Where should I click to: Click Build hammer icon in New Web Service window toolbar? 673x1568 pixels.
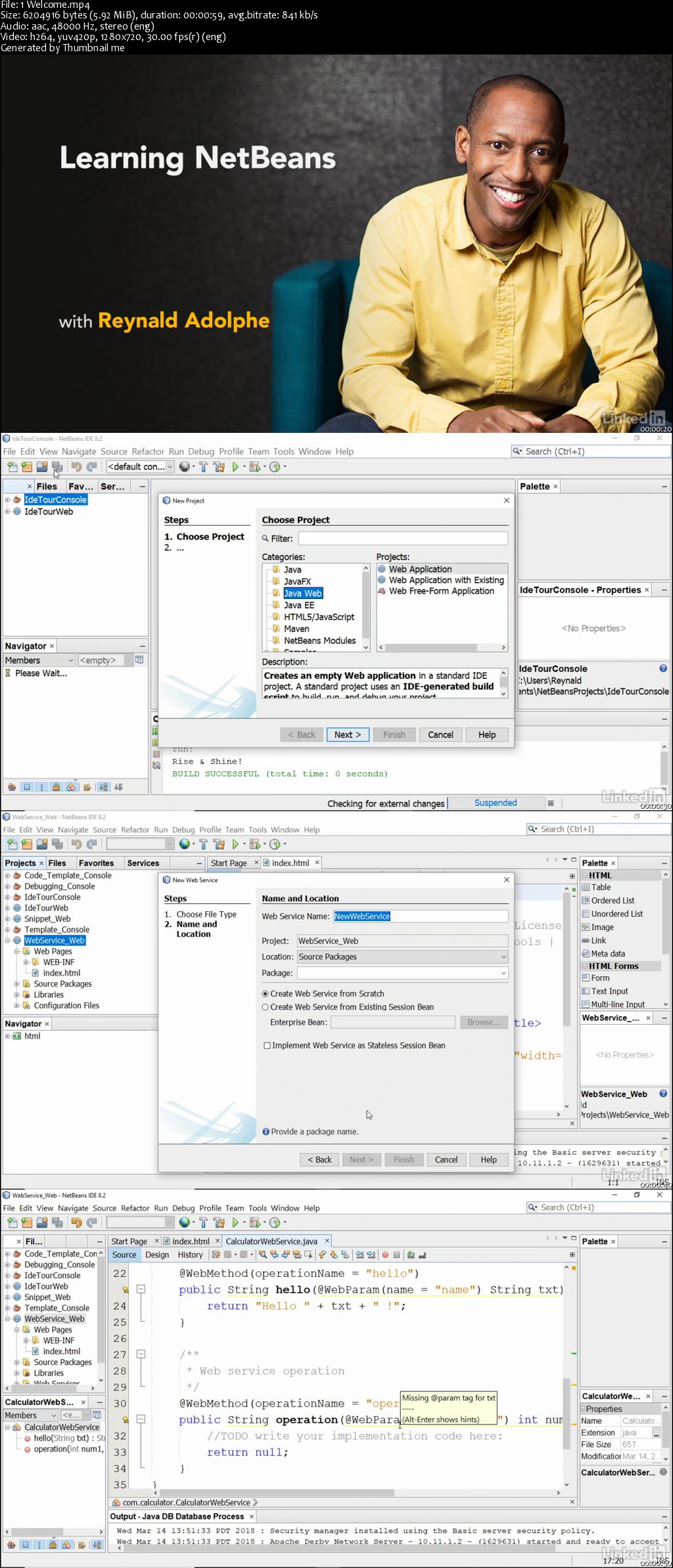tap(203, 844)
